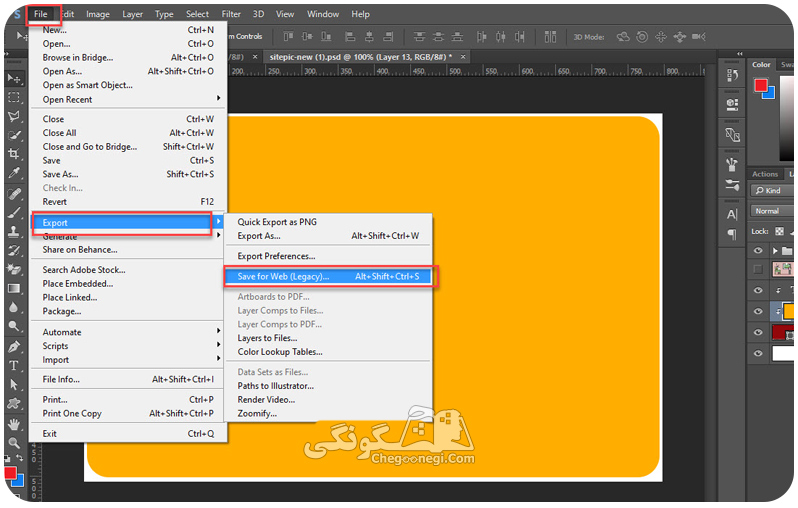
Task: Click the Color panel blue background swatch
Action: 769,93
